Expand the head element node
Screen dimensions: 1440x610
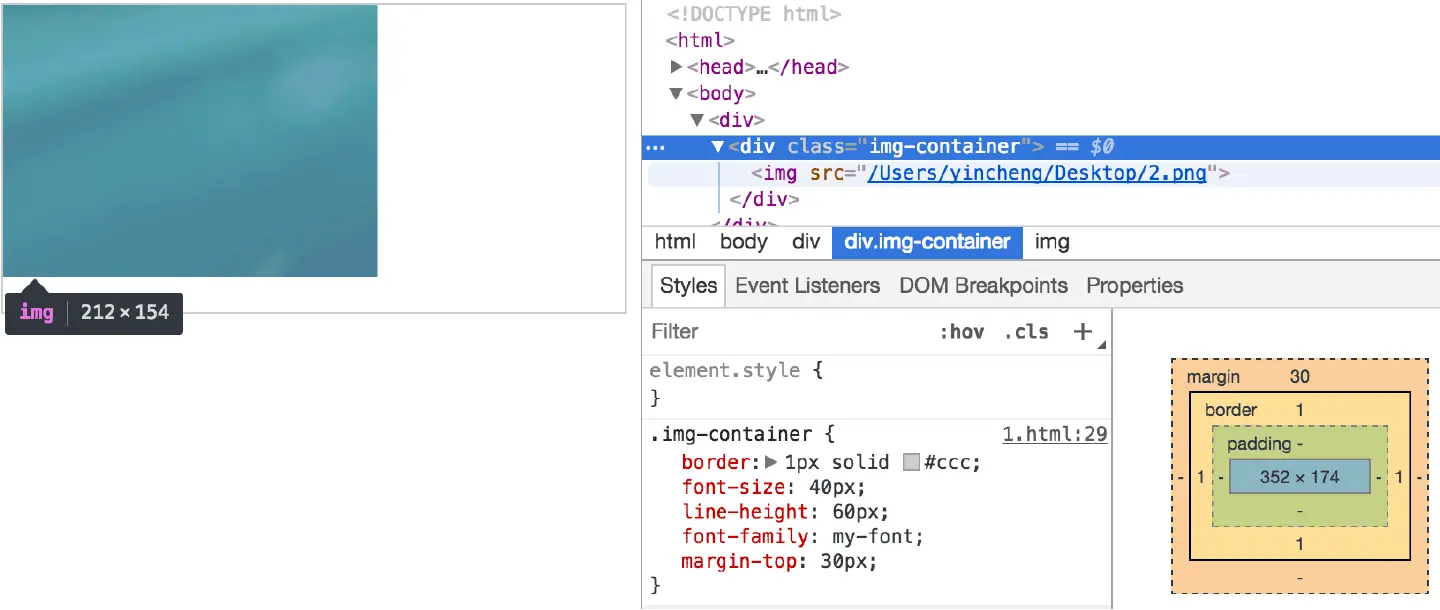coord(677,67)
